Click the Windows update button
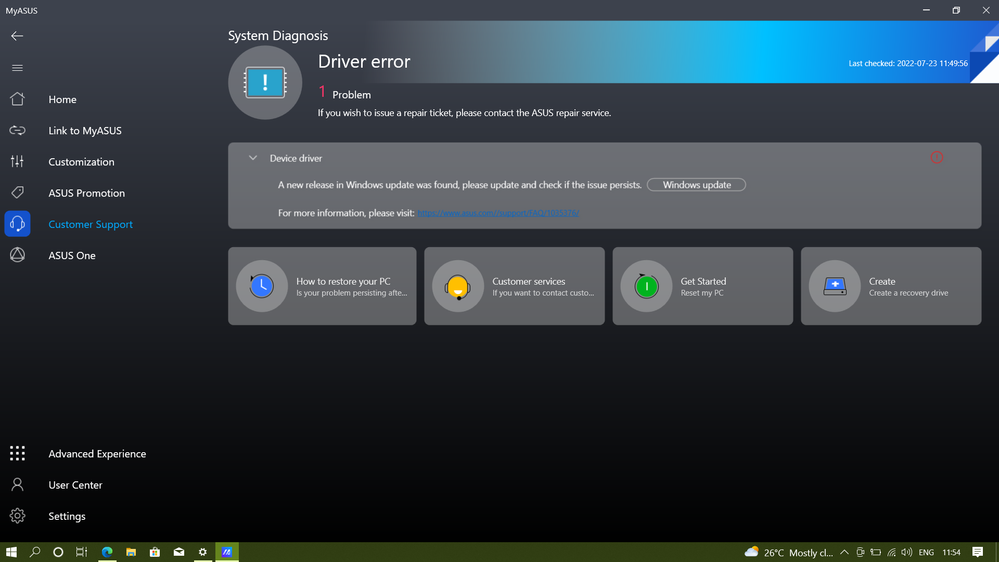999x562 pixels. [x=696, y=185]
